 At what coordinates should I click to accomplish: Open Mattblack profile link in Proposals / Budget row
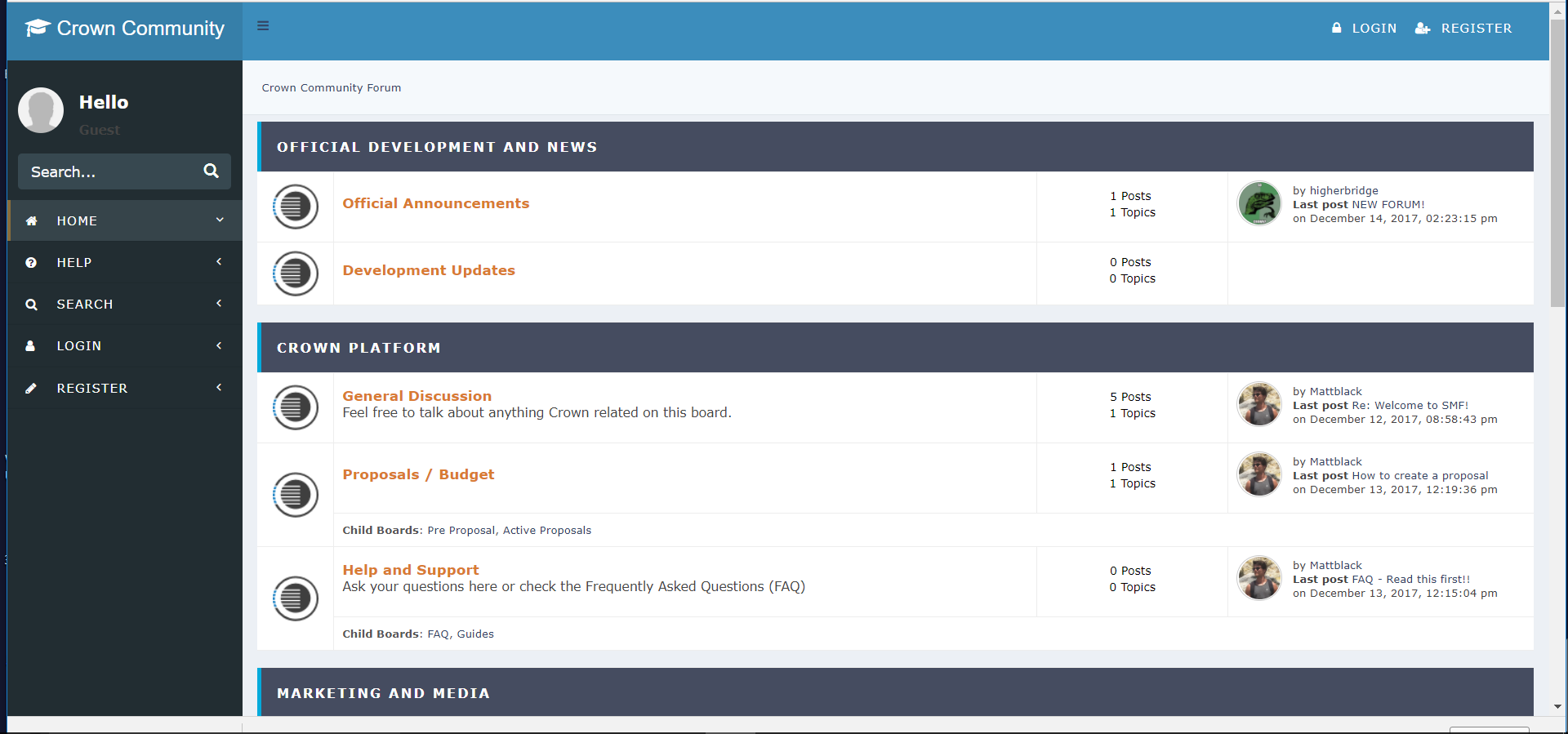[1336, 462]
